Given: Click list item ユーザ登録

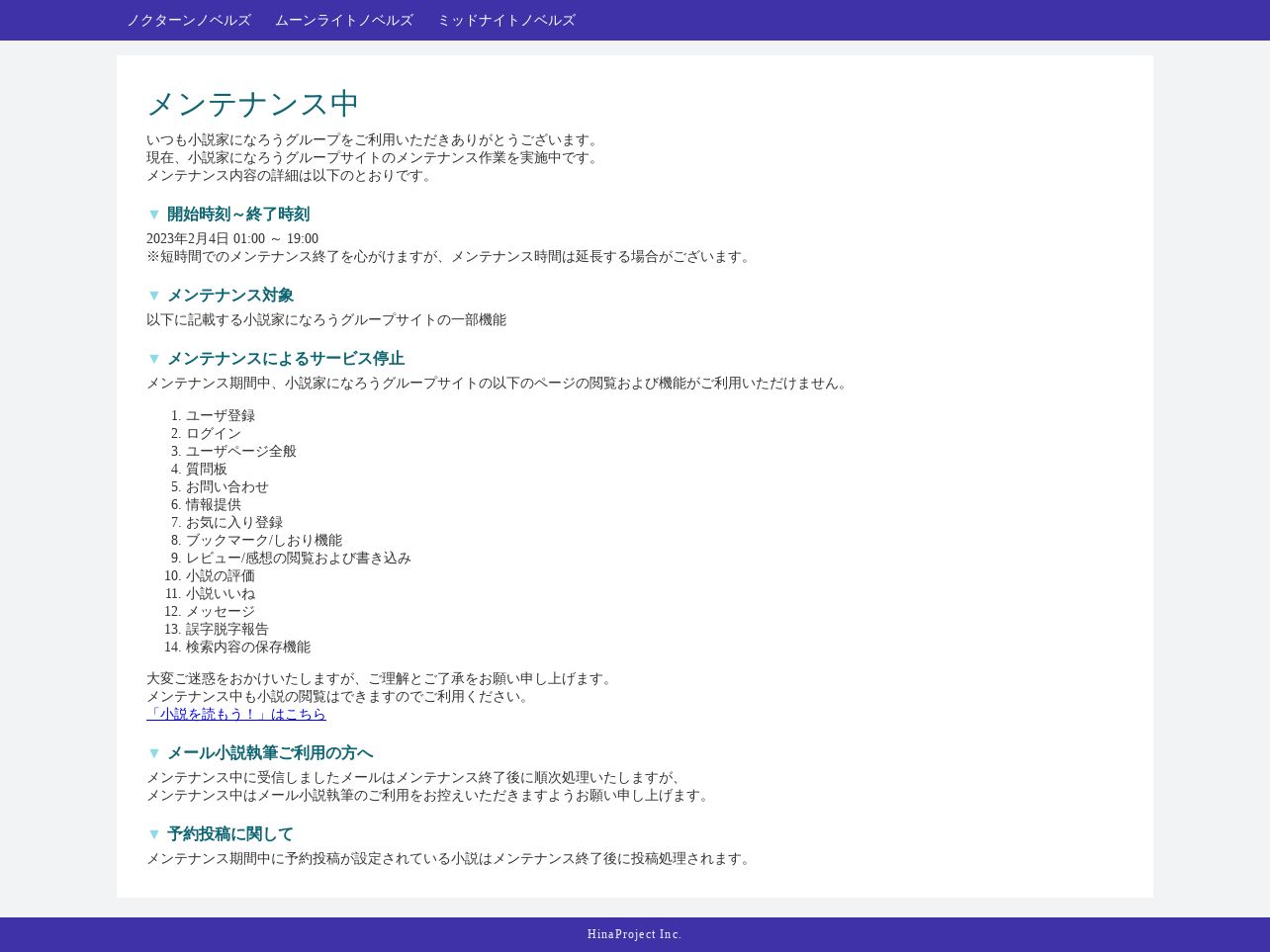Looking at the screenshot, I should point(221,416).
